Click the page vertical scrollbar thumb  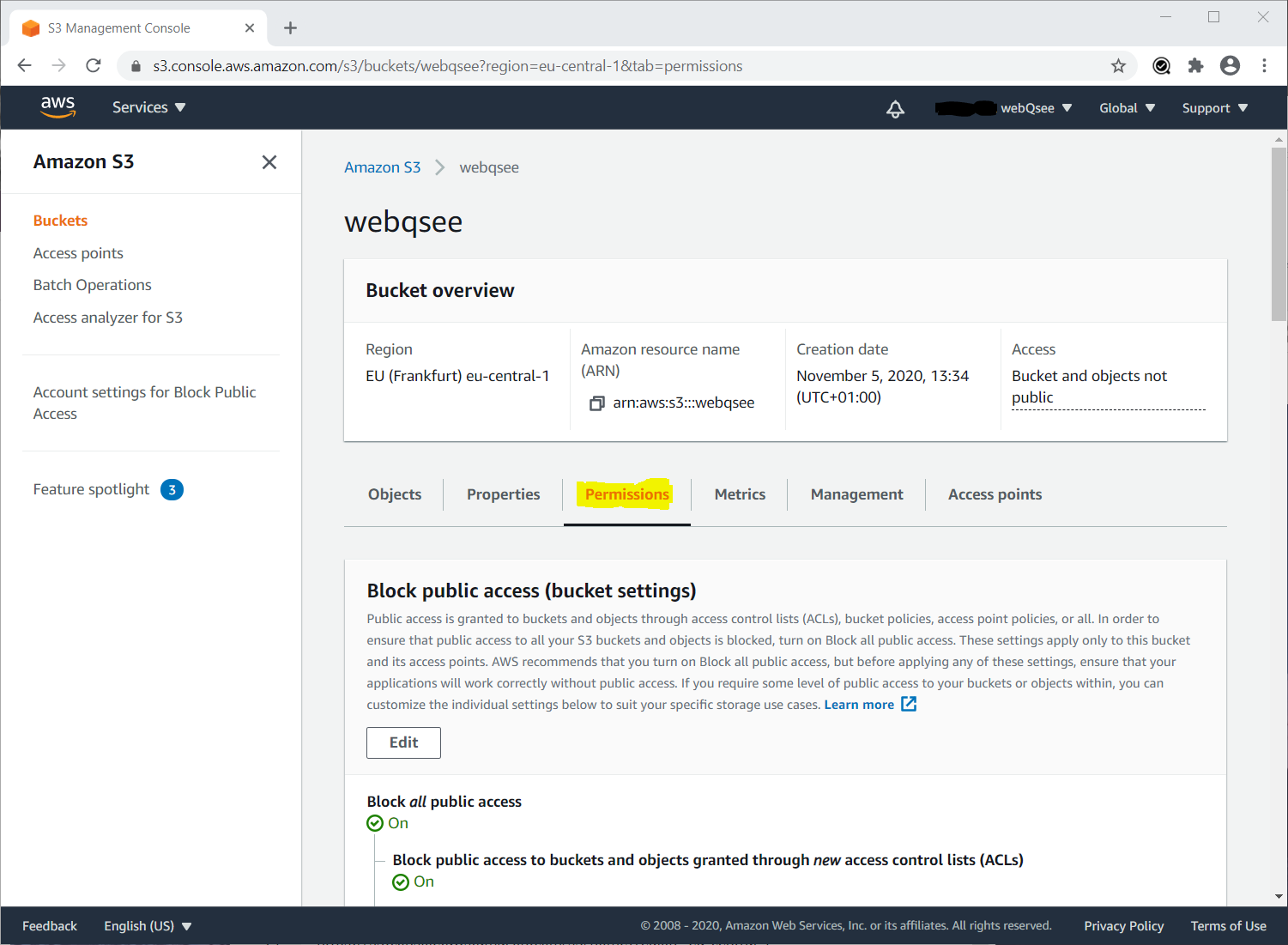pyautogui.click(x=1279, y=233)
